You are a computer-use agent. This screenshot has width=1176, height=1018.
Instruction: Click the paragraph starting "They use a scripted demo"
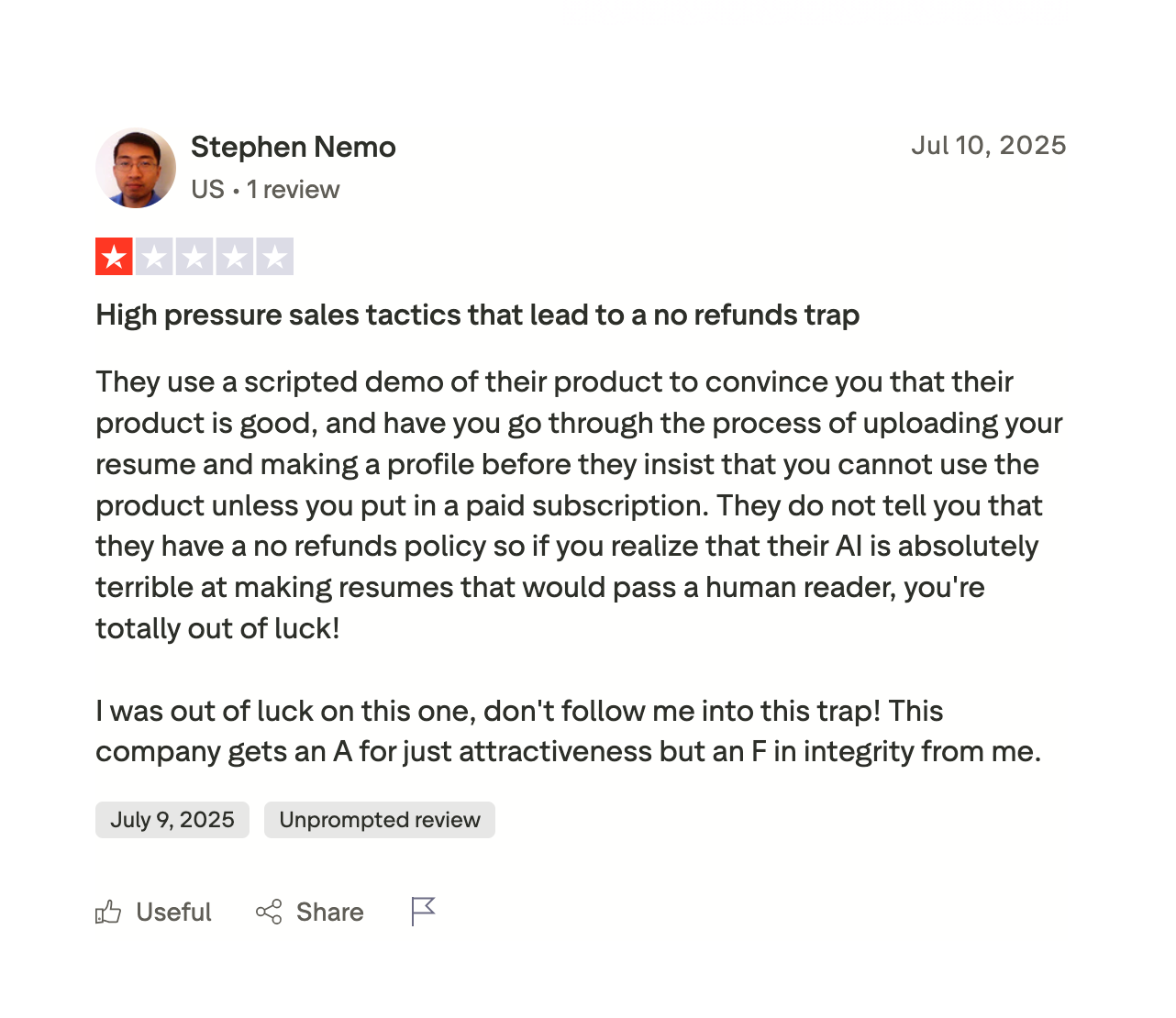[578, 505]
